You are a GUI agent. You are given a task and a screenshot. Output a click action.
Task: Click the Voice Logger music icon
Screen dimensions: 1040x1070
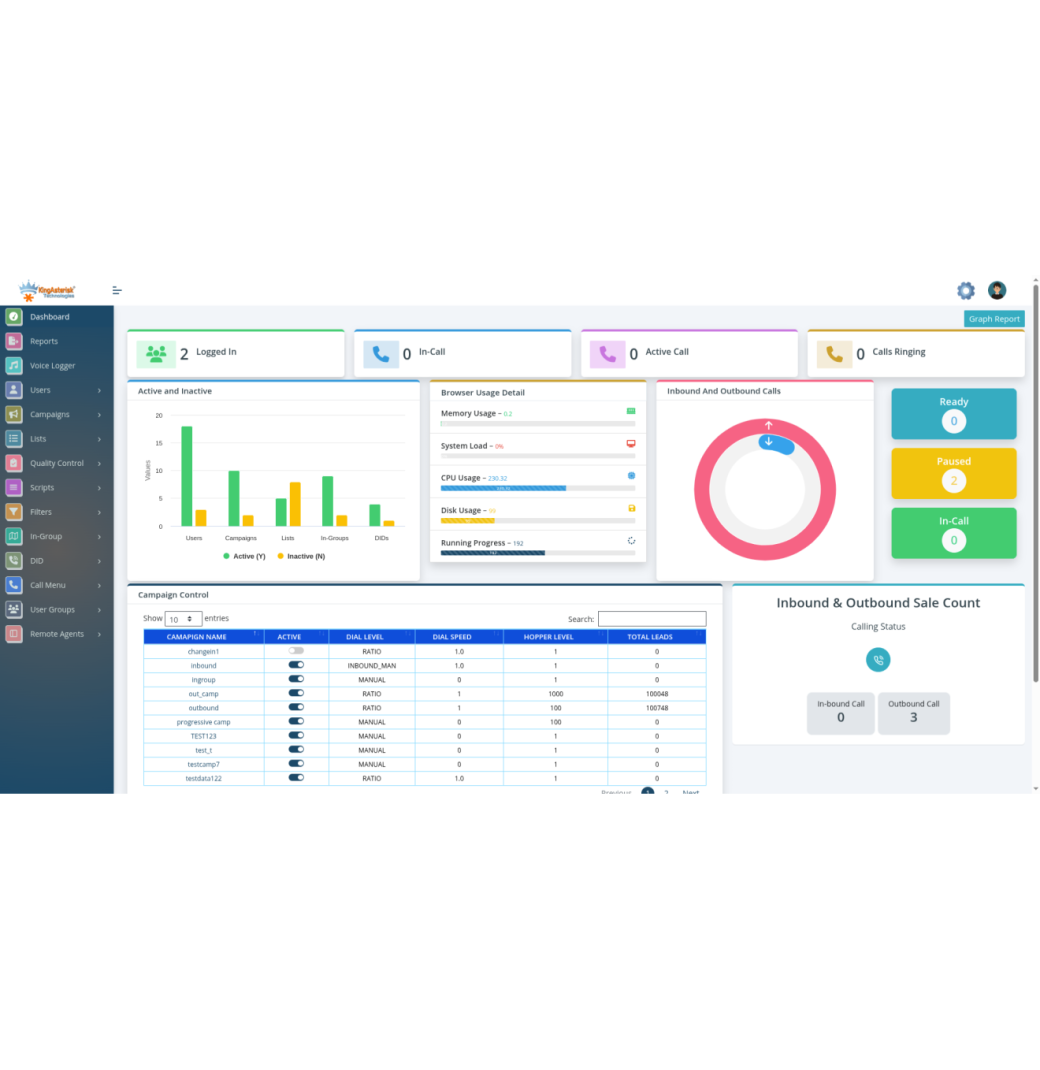point(14,366)
